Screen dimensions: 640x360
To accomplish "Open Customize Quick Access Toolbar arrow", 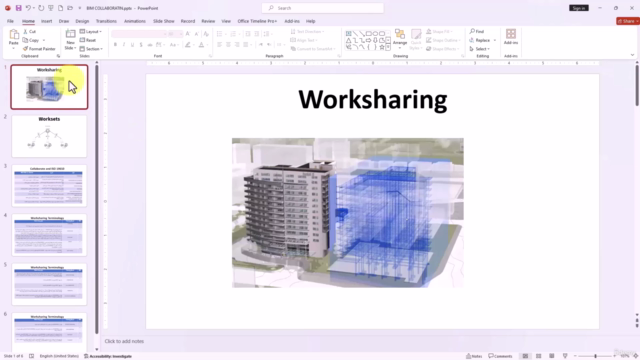I will (80, 8).
